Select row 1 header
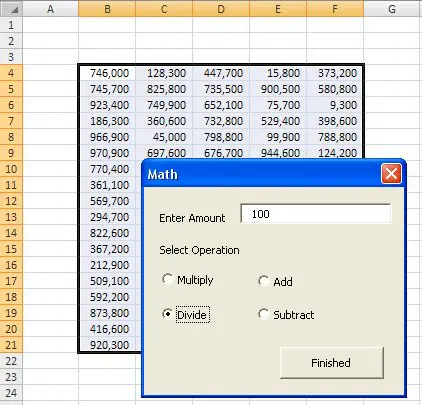Image resolution: width=422 pixels, height=405 pixels. coord(11,25)
